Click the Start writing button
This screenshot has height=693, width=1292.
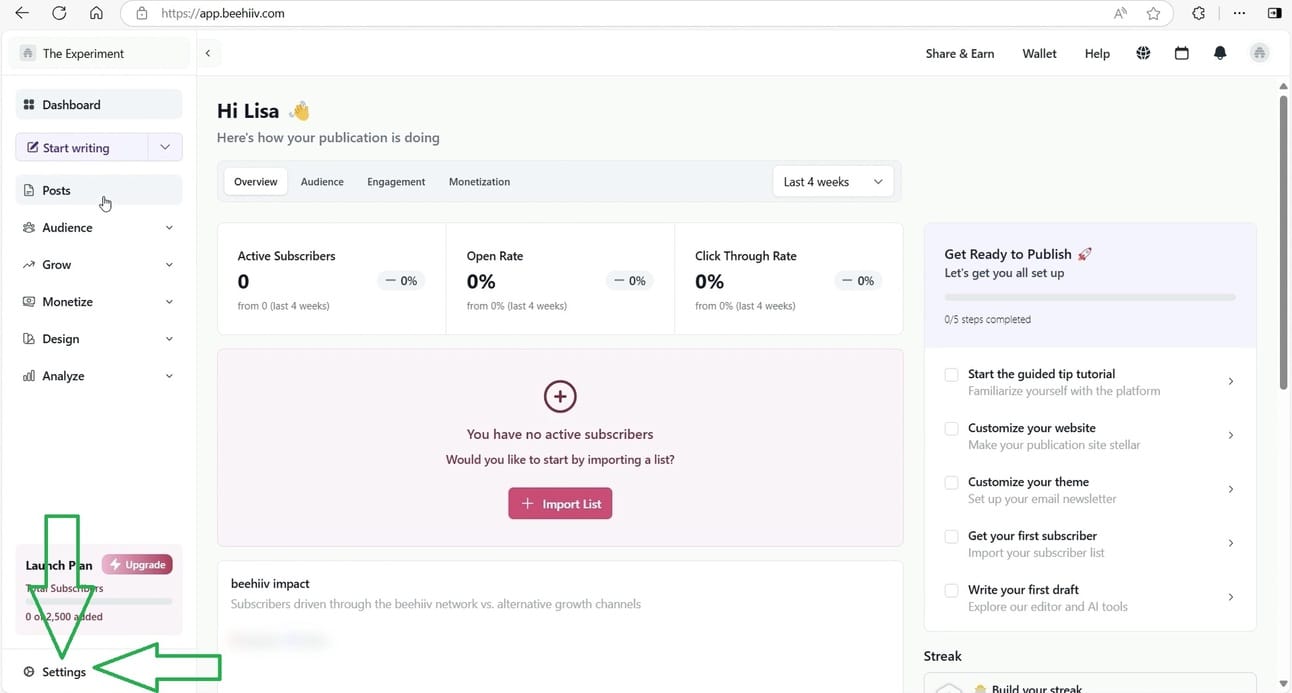pyautogui.click(x=82, y=147)
